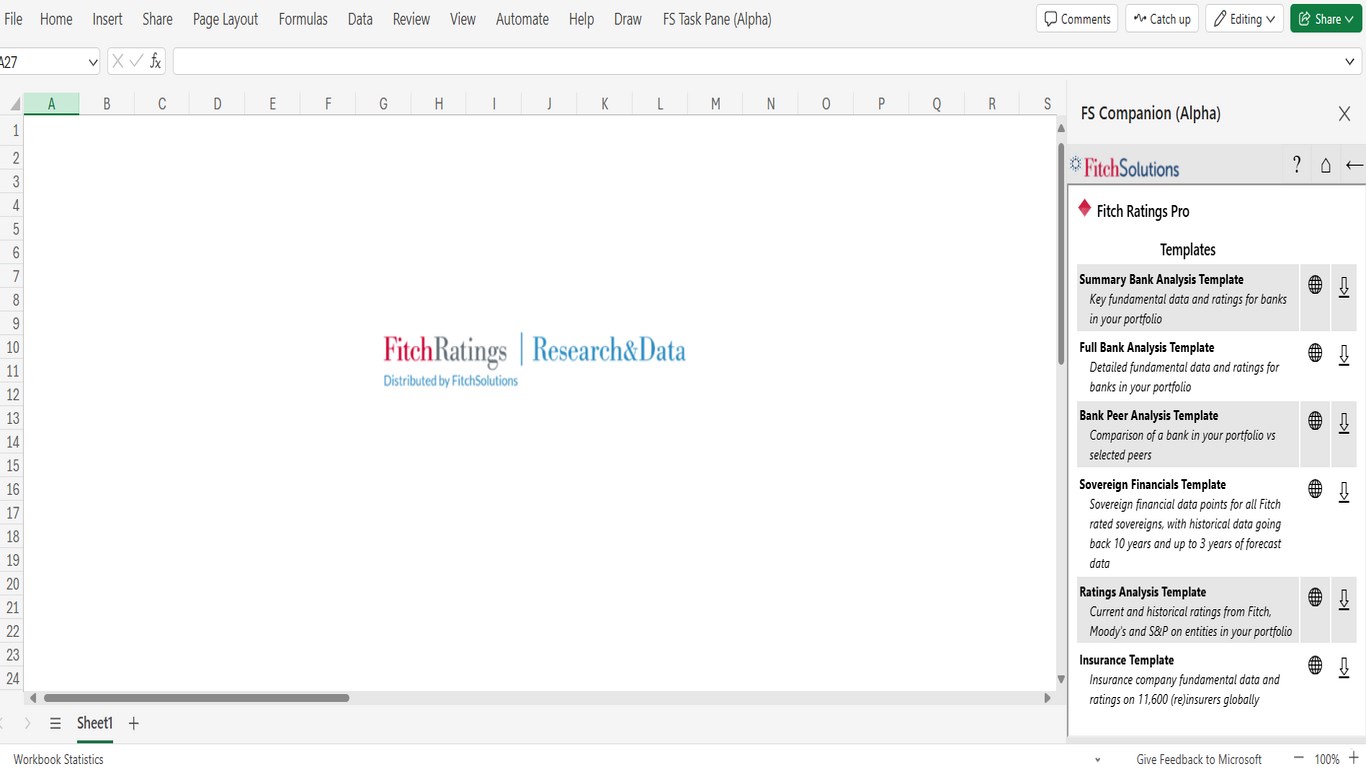
Task: Click the Insurance Template title
Action: tap(1126, 660)
